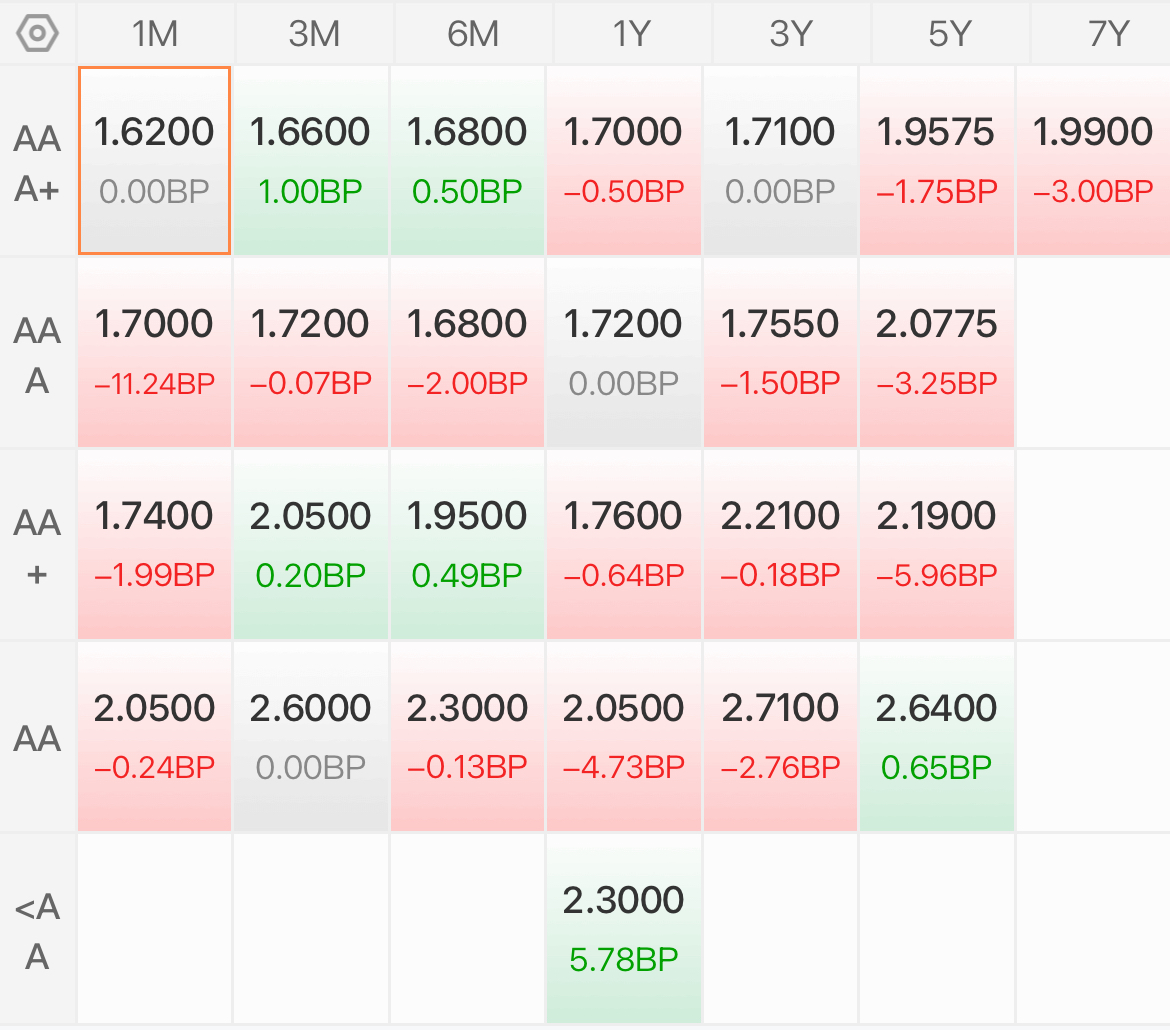Click the AAA rating row label

tap(37, 355)
